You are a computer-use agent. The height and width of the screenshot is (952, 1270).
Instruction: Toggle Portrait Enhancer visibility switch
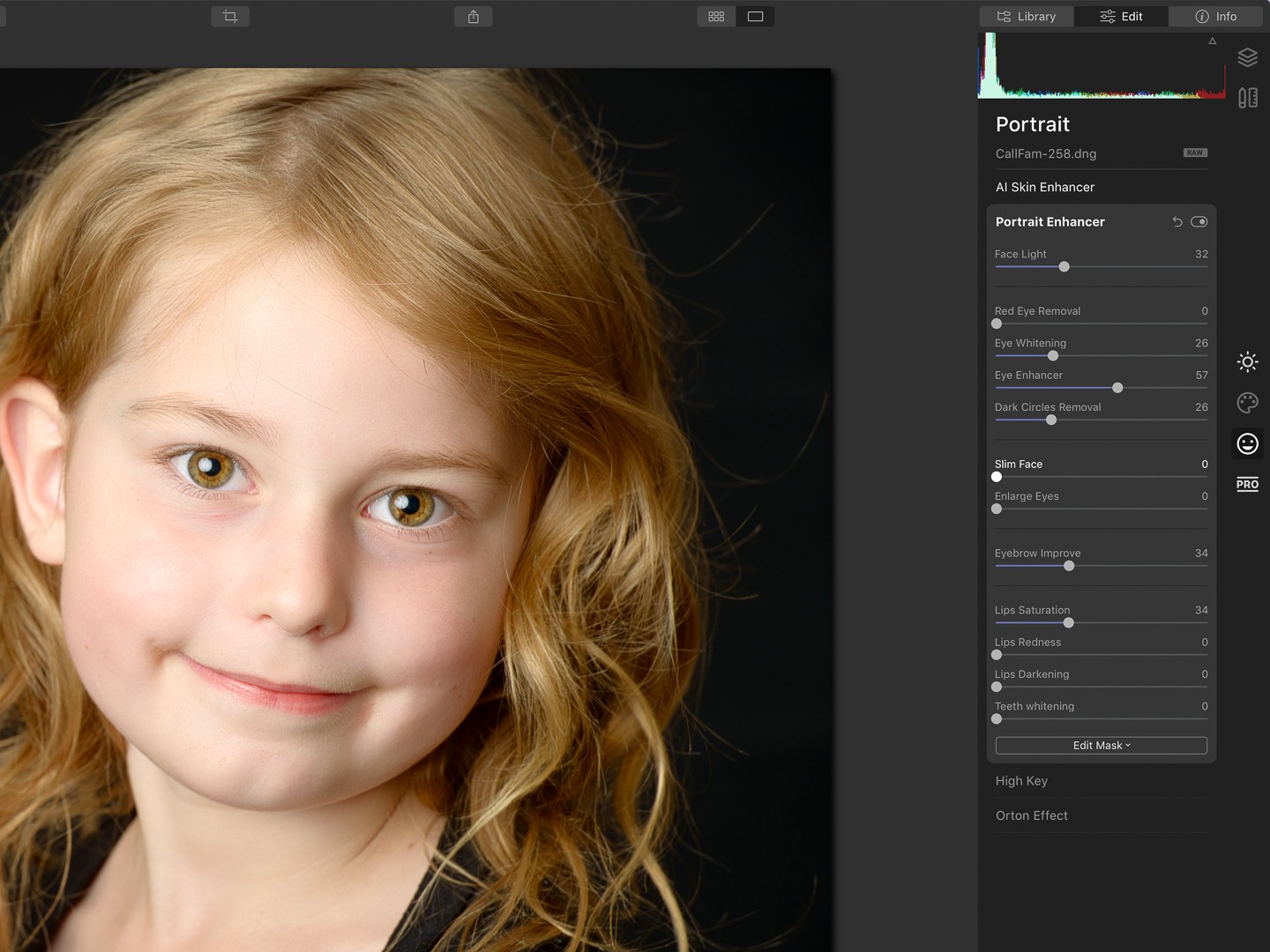[x=1199, y=222]
